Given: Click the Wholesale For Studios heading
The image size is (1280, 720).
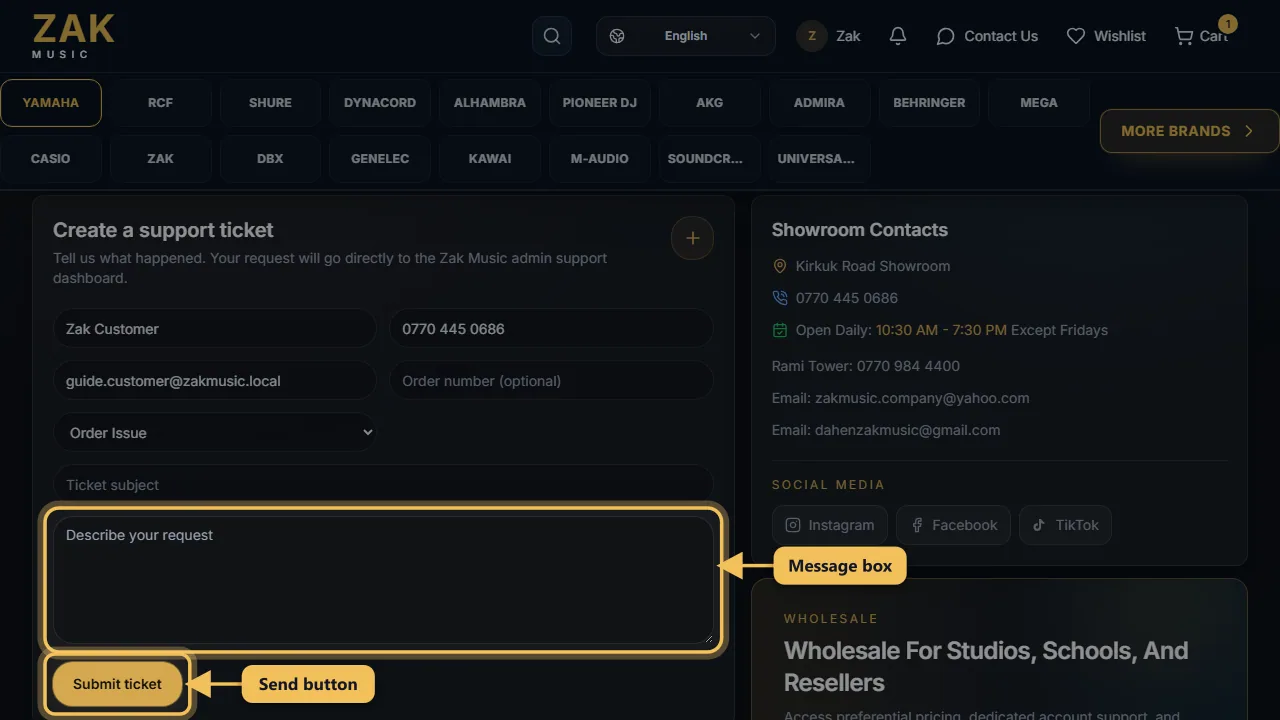Looking at the screenshot, I should (986, 667).
